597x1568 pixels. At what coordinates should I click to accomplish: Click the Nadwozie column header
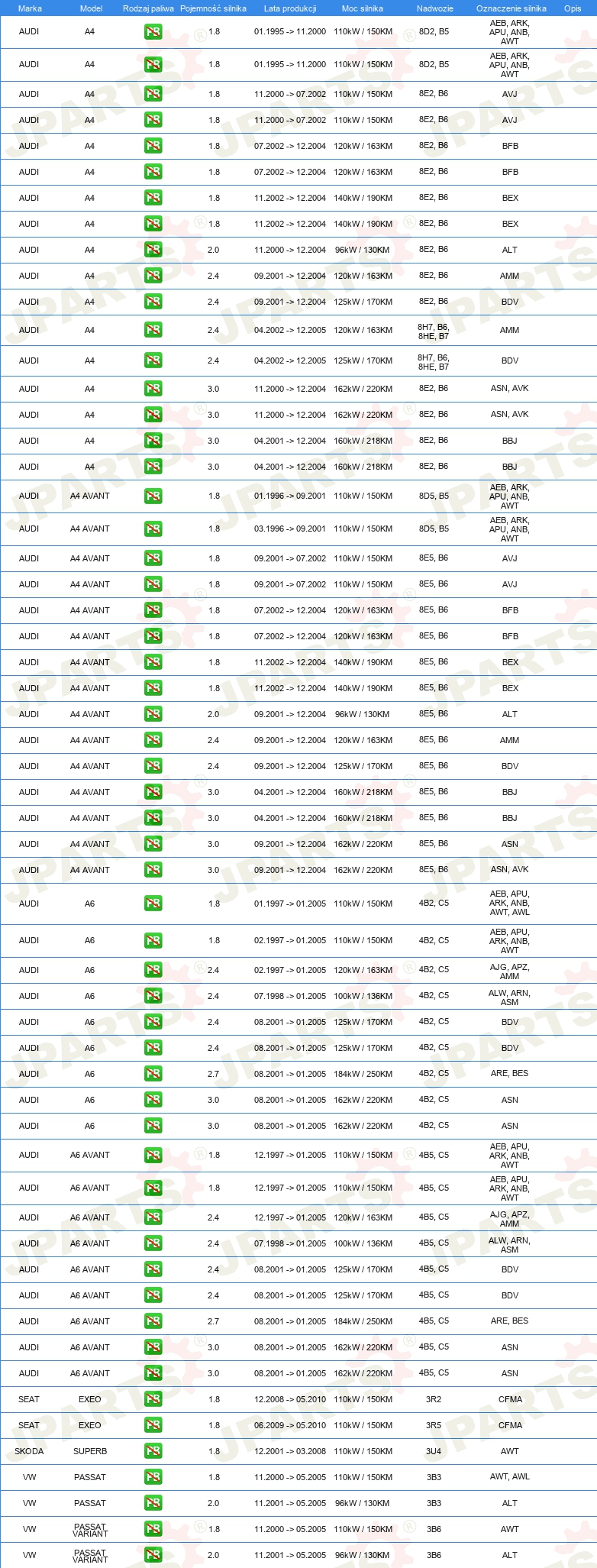tap(434, 8)
